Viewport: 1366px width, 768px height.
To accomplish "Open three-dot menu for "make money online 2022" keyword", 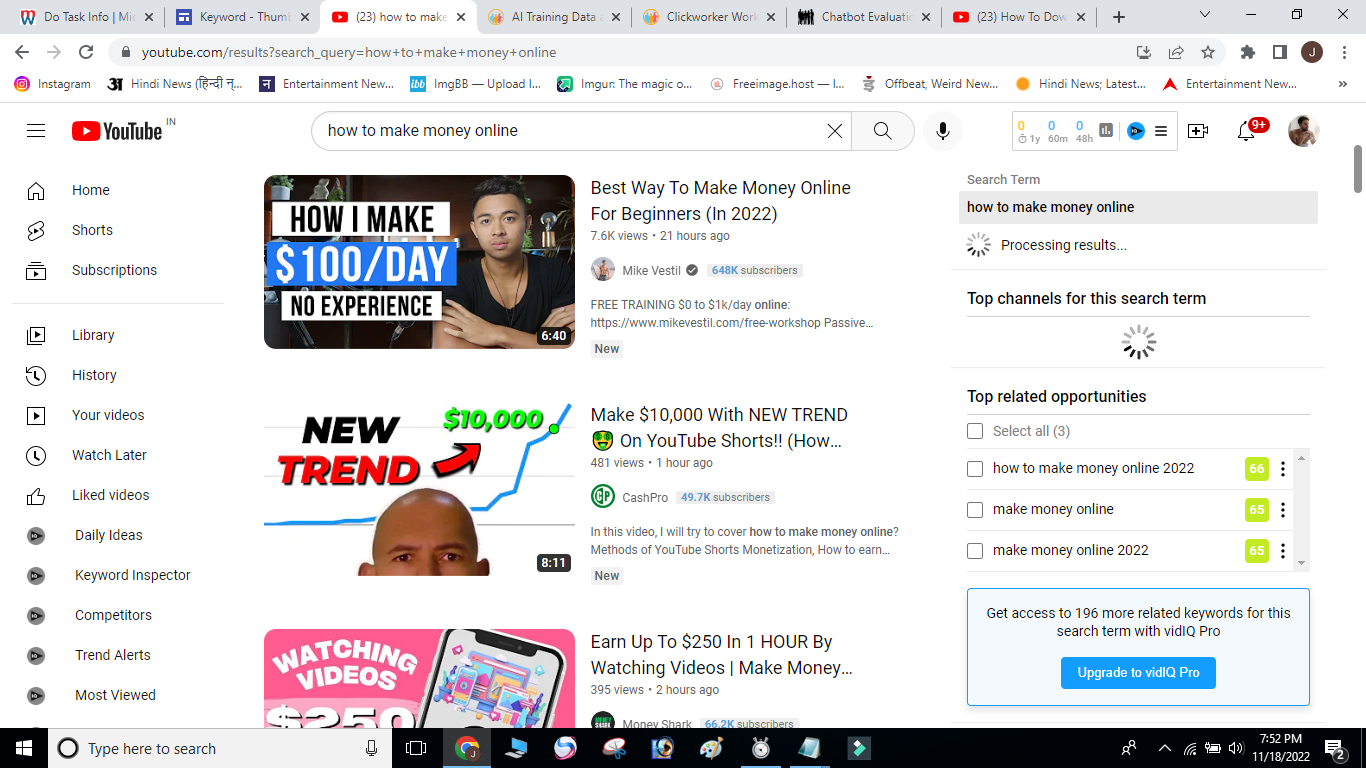I will [1283, 550].
